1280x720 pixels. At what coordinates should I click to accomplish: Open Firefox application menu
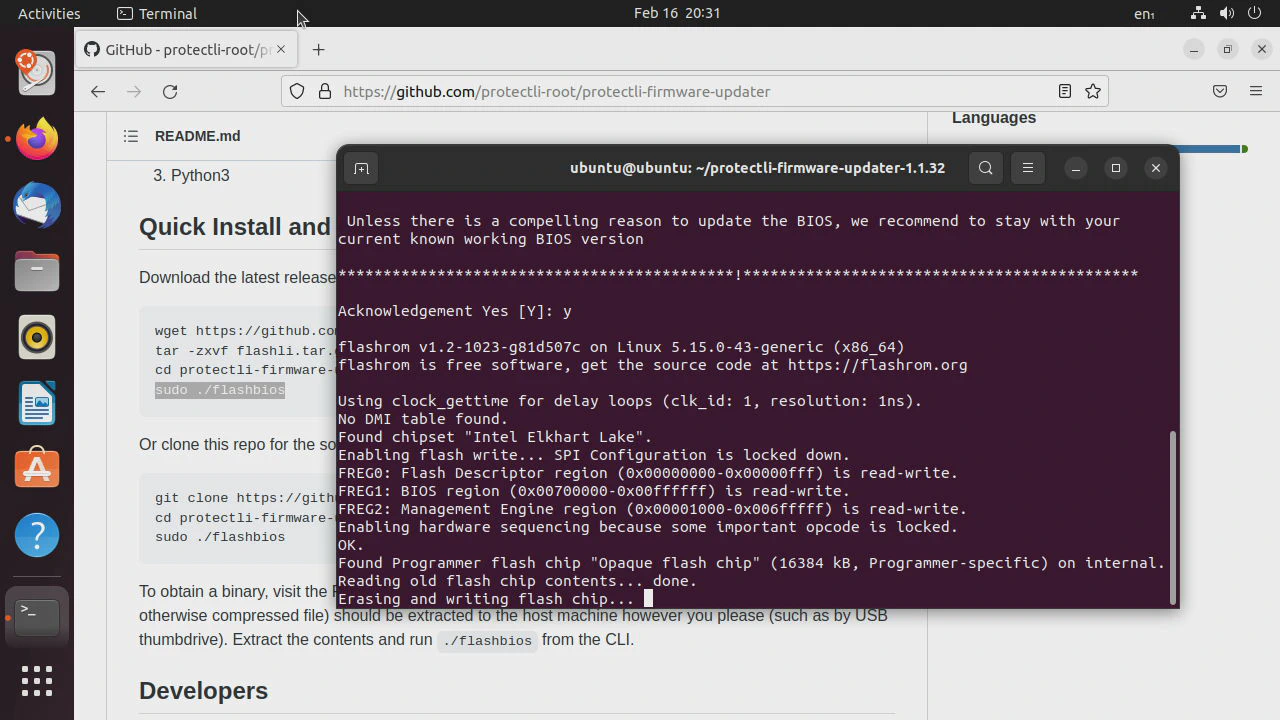[1256, 91]
